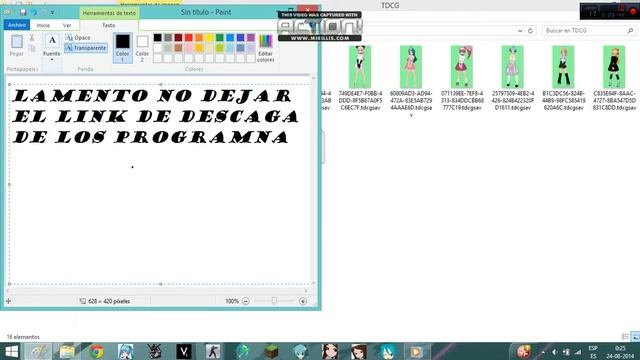Viewport: 640px width, 360px height.
Task: Open thumbnail B1C3DC56-824B in TDCG window
Action: [563, 67]
